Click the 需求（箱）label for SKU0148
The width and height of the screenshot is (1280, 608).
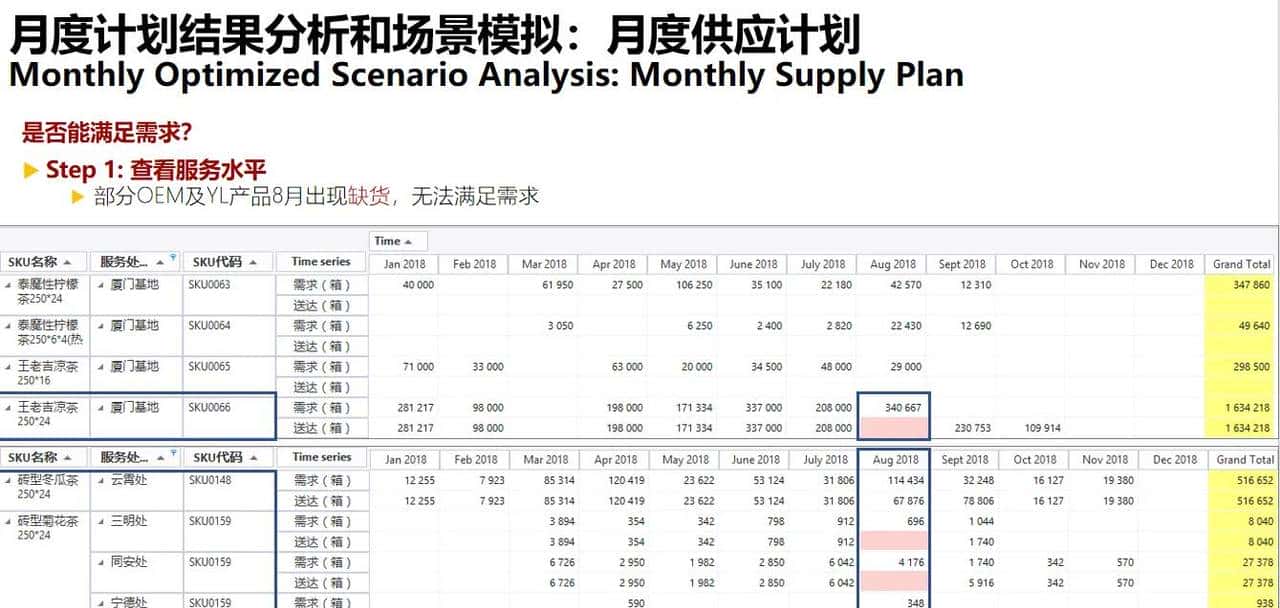coord(322,480)
